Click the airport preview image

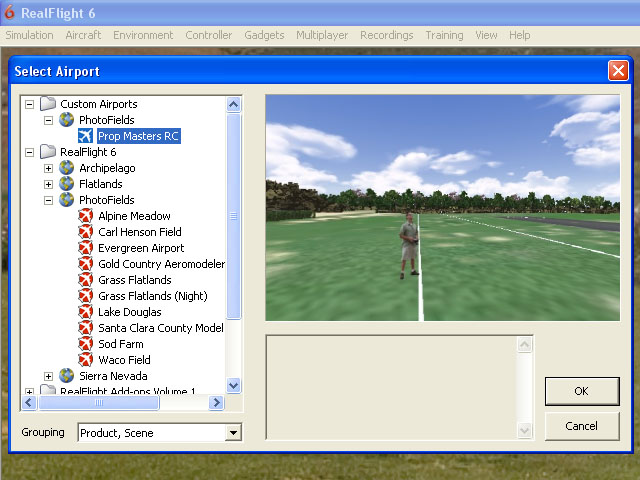pos(442,208)
